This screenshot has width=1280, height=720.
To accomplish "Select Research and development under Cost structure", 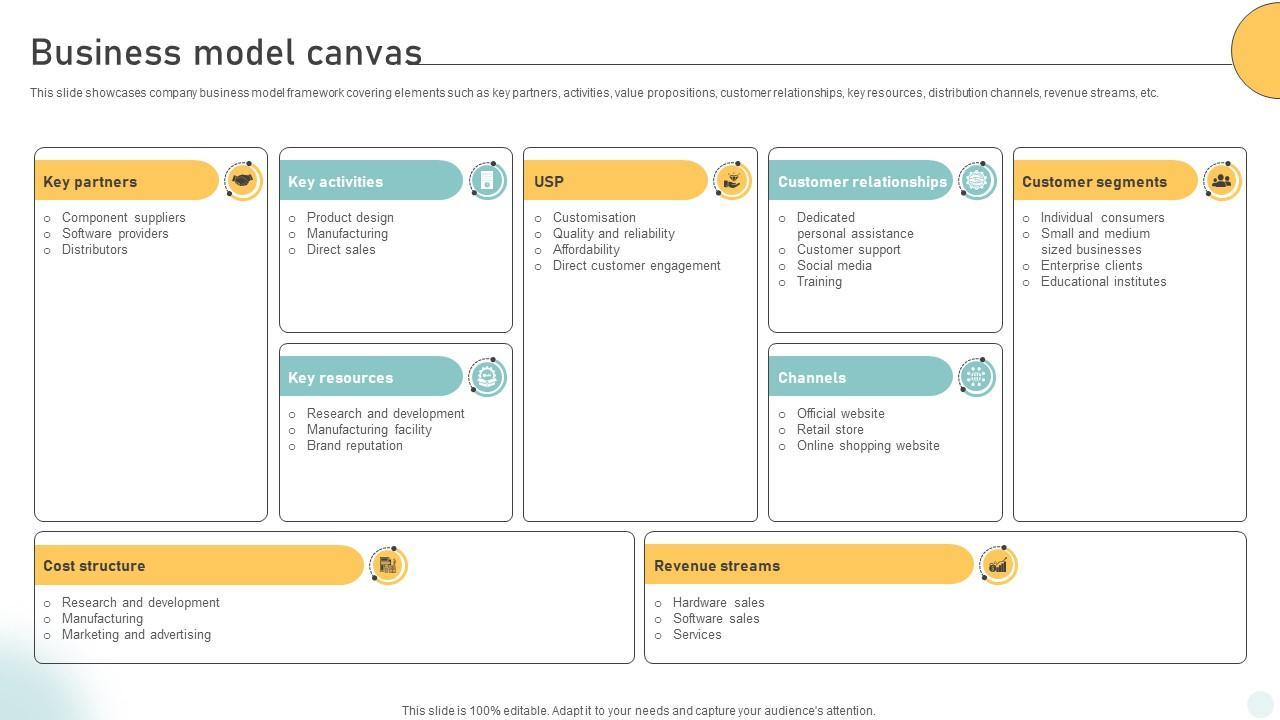I will pyautogui.click(x=140, y=603).
